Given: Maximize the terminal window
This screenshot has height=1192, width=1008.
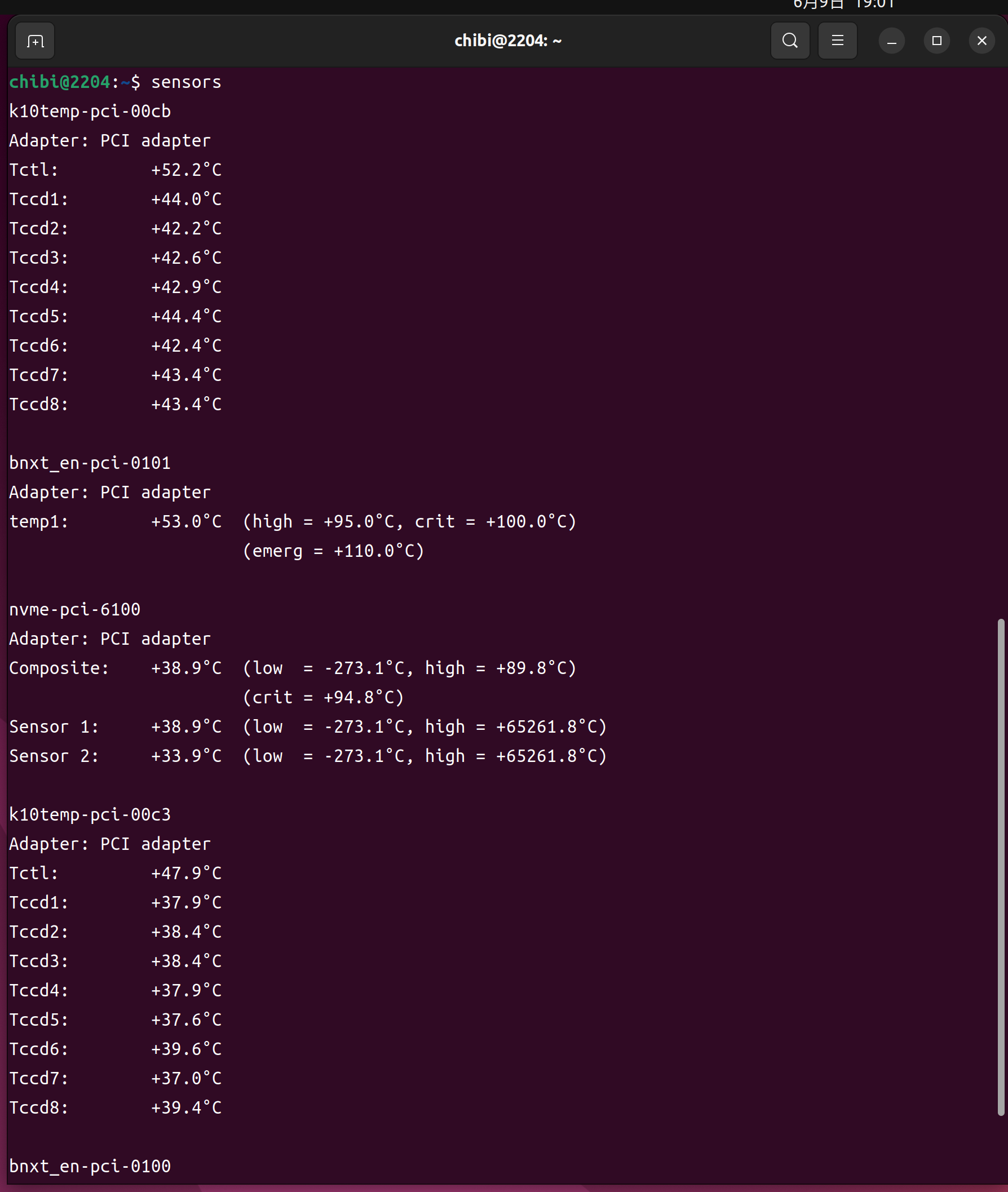Looking at the screenshot, I should pos(936,41).
